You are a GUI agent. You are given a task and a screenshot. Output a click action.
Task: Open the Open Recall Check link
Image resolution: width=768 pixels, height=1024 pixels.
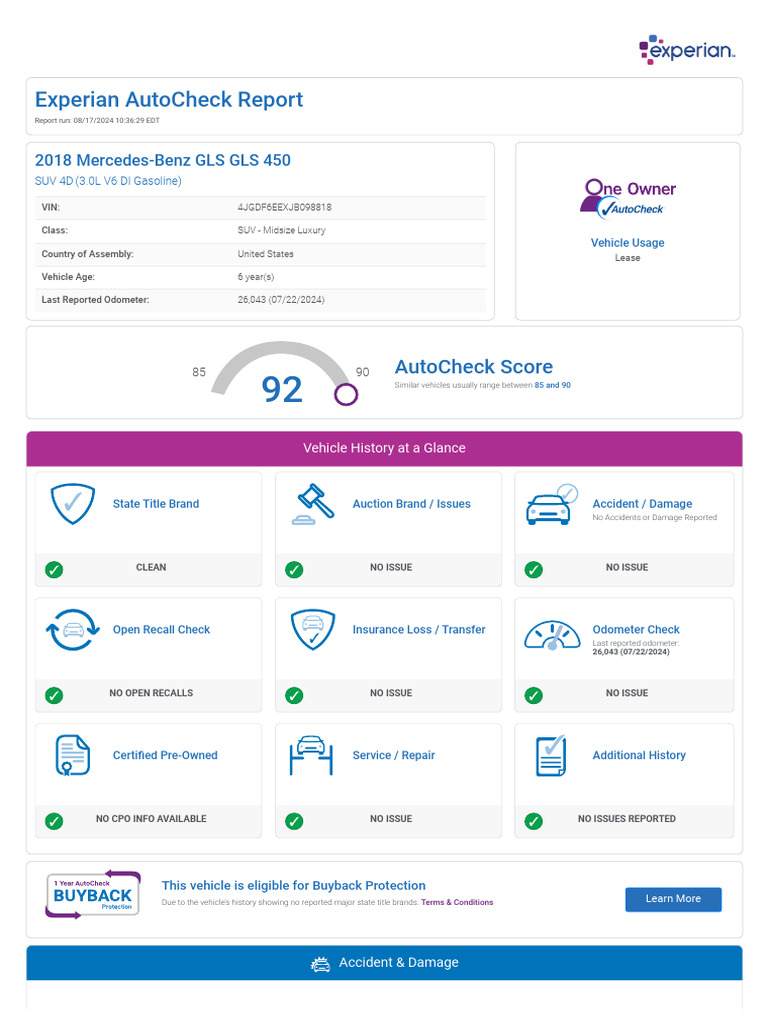161,630
